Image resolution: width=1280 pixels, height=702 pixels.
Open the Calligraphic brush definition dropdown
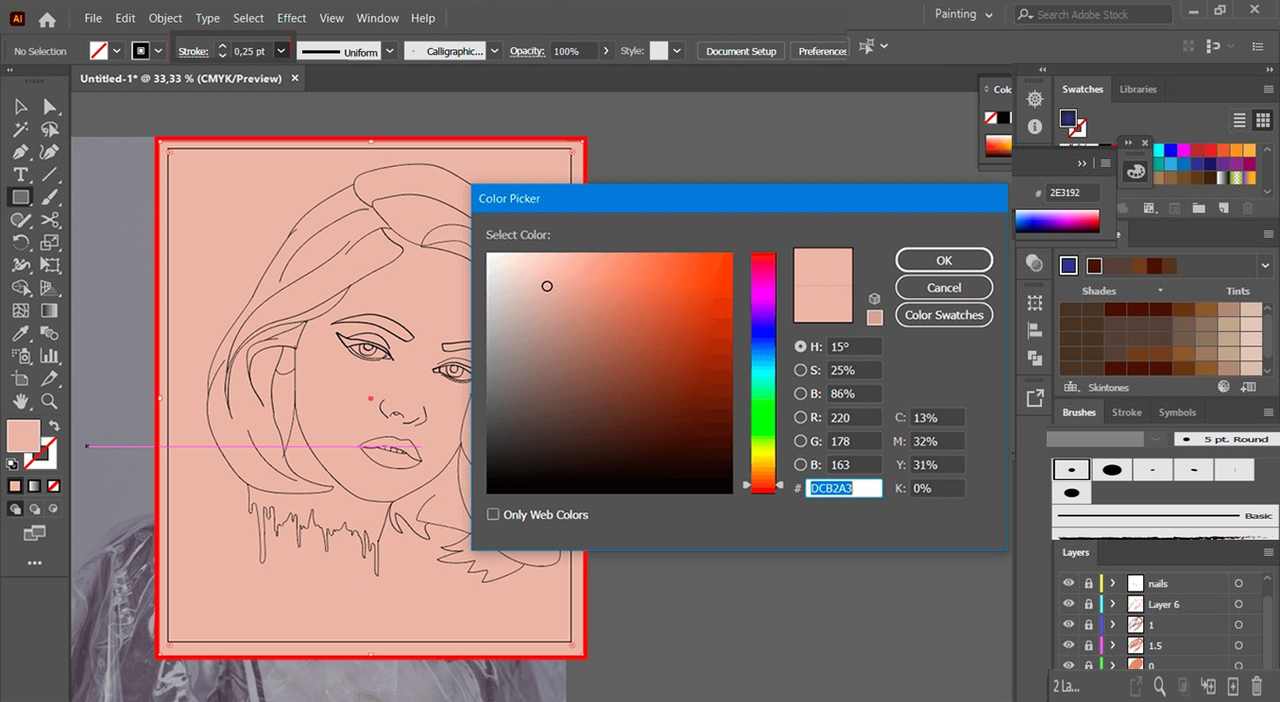click(494, 51)
